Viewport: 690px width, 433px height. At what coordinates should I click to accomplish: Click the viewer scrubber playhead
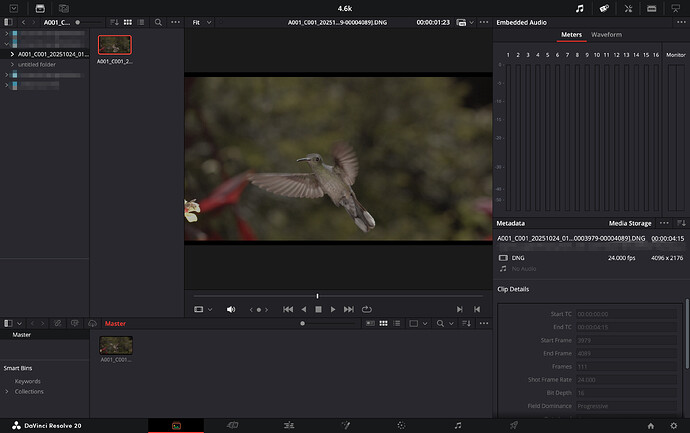317,296
